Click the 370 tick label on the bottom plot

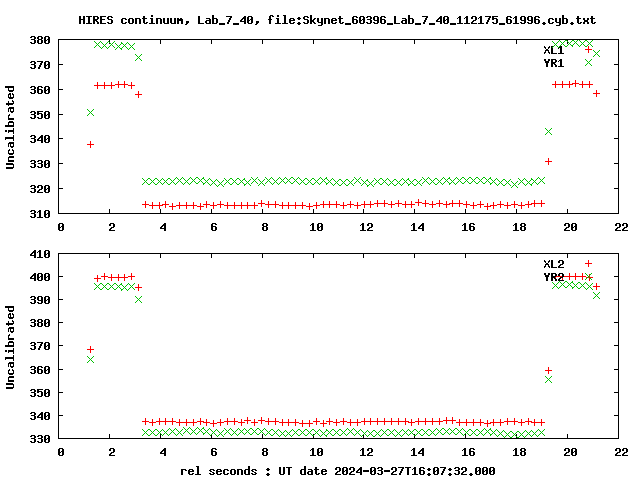click(40, 346)
